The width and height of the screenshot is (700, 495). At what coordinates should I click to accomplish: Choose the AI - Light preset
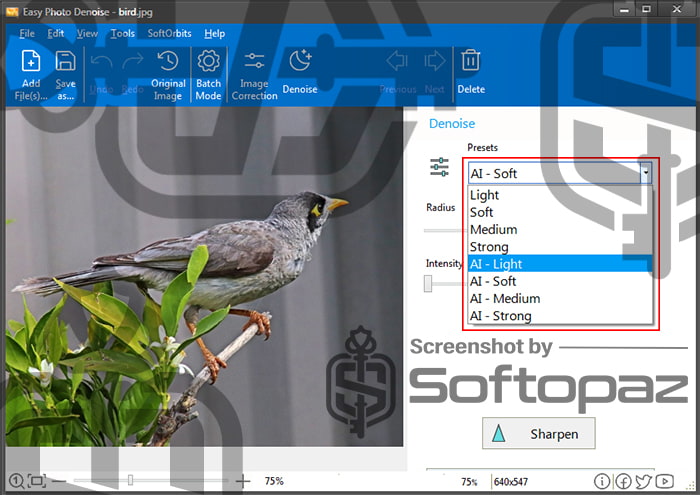point(560,264)
